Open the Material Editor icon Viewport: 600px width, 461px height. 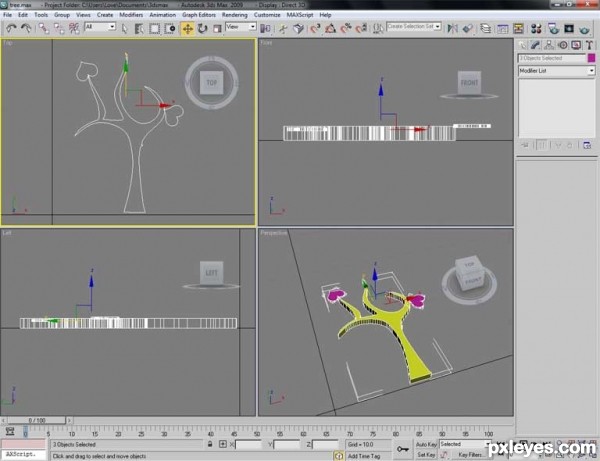tap(536, 29)
